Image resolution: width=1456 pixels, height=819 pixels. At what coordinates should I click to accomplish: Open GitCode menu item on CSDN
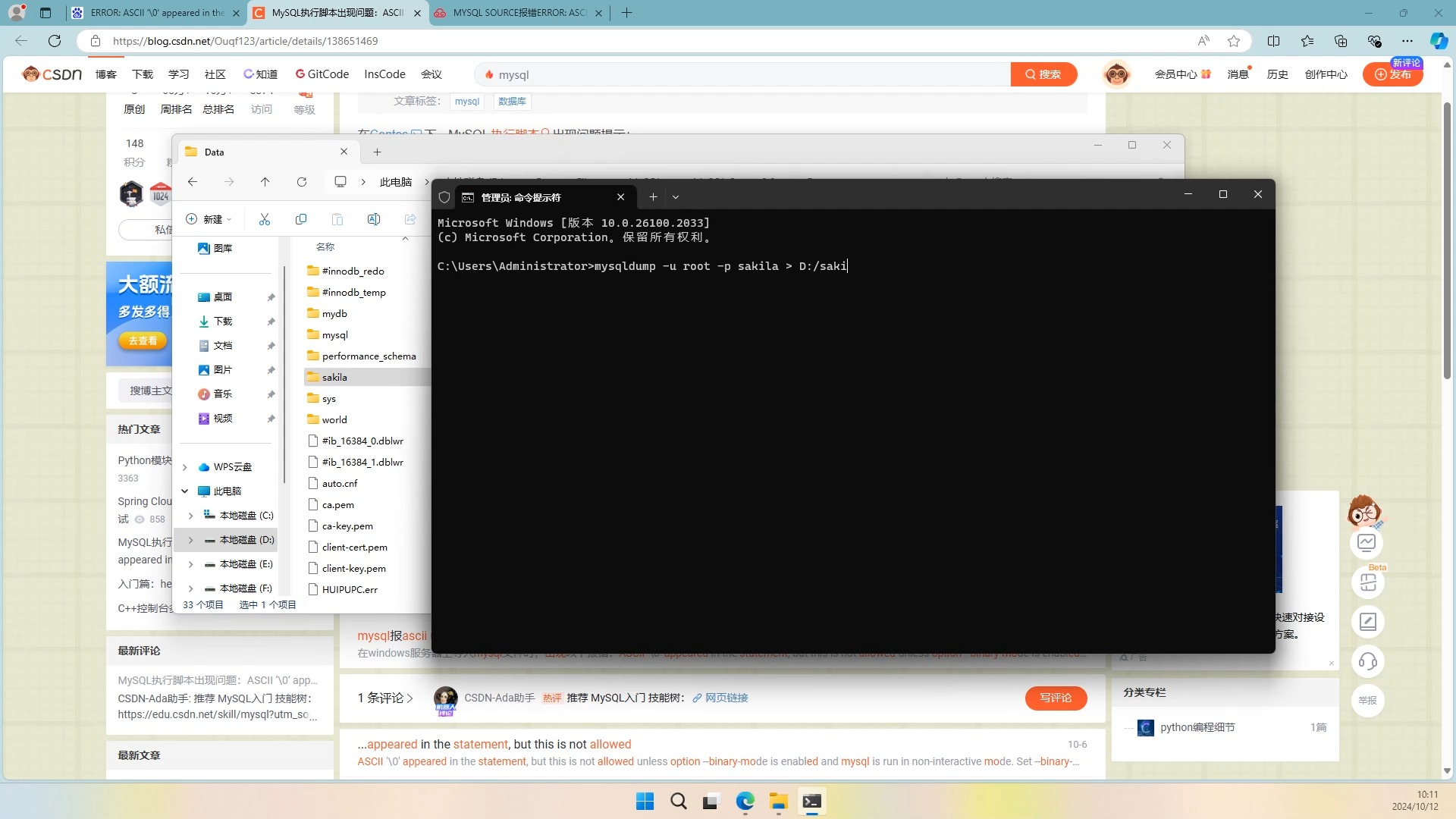coord(322,74)
